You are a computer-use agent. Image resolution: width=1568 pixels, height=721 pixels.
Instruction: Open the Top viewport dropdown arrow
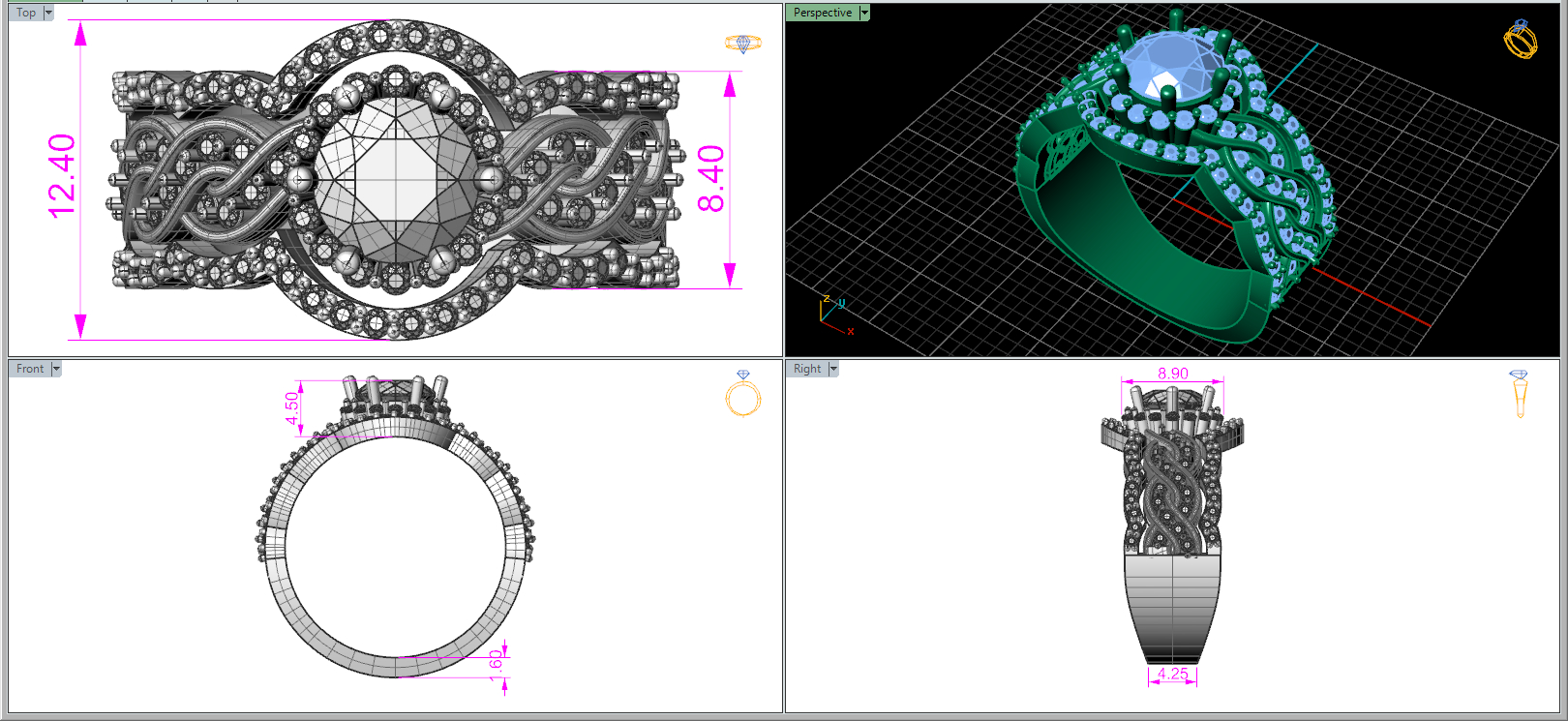[x=48, y=13]
